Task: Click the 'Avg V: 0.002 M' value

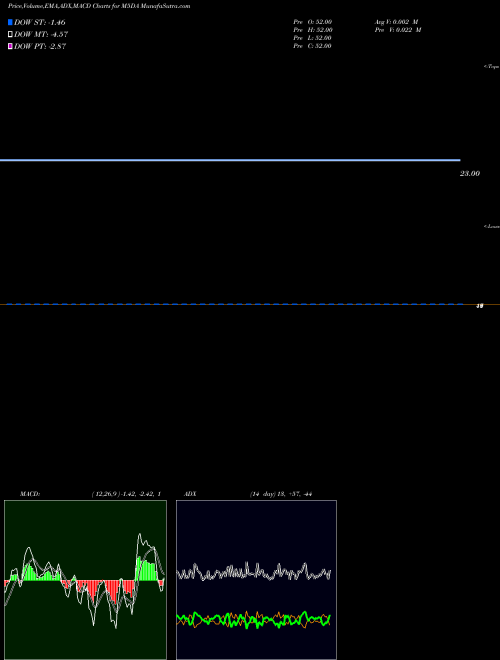Action: coord(396,22)
